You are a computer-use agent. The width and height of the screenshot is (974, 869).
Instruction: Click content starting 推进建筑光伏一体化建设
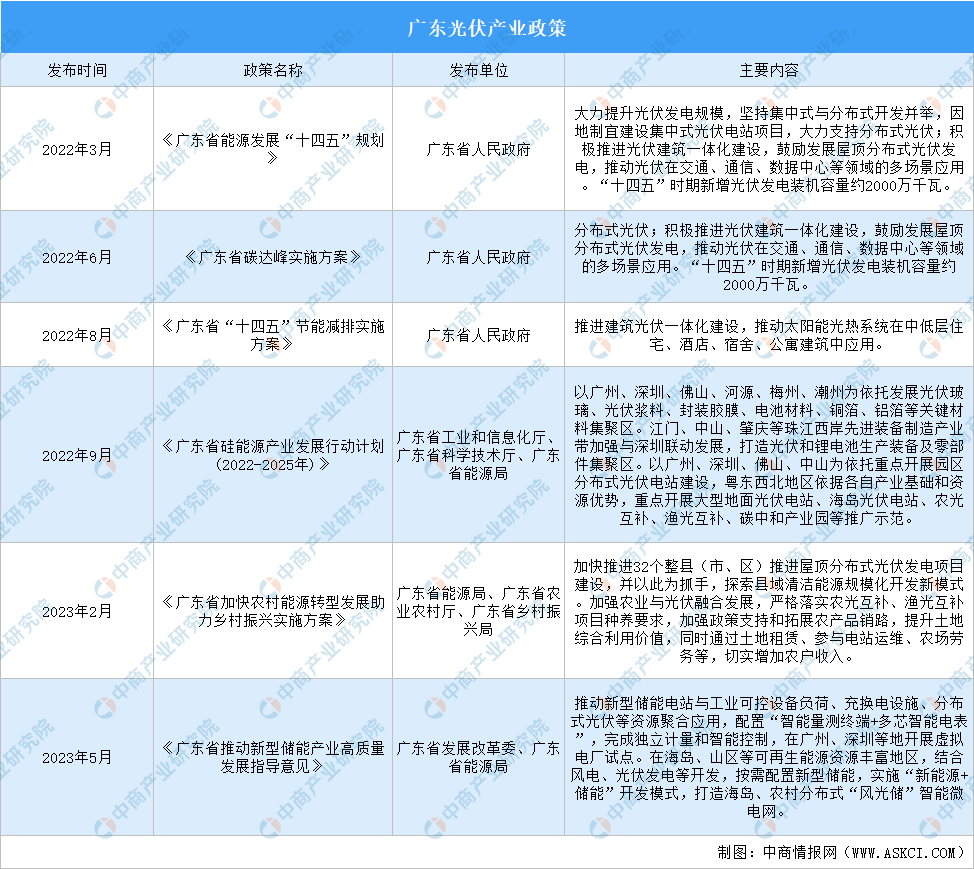pyautogui.click(x=769, y=335)
